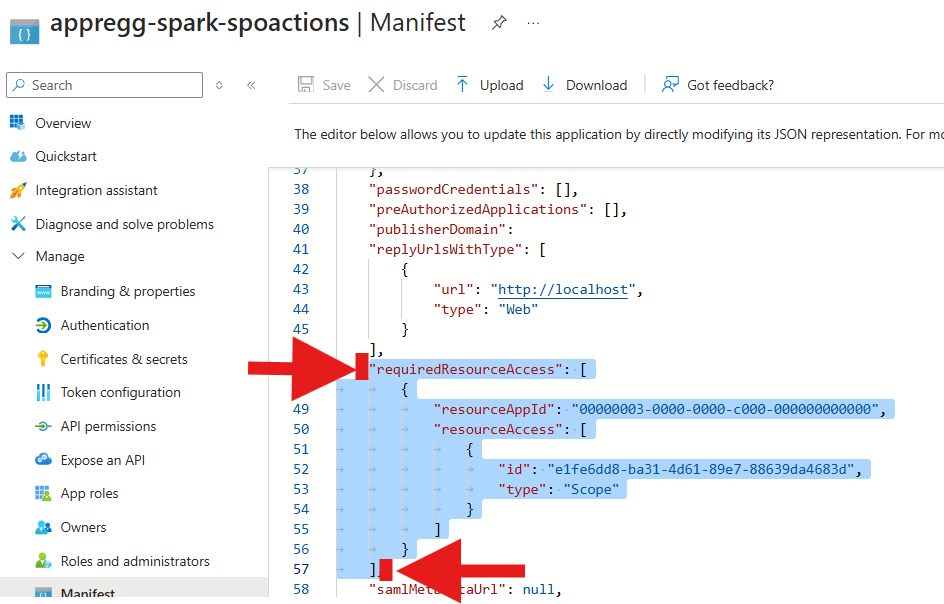This screenshot has width=944, height=604.
Task: Toggle the sidebar expand/collapse arrows
Action: (219, 85)
